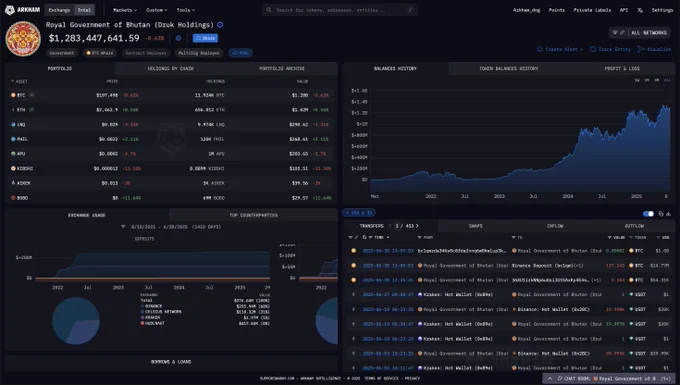Image resolution: width=680 pixels, height=385 pixels.
Task: Switch to the Outflow tab
Action: [634, 226]
